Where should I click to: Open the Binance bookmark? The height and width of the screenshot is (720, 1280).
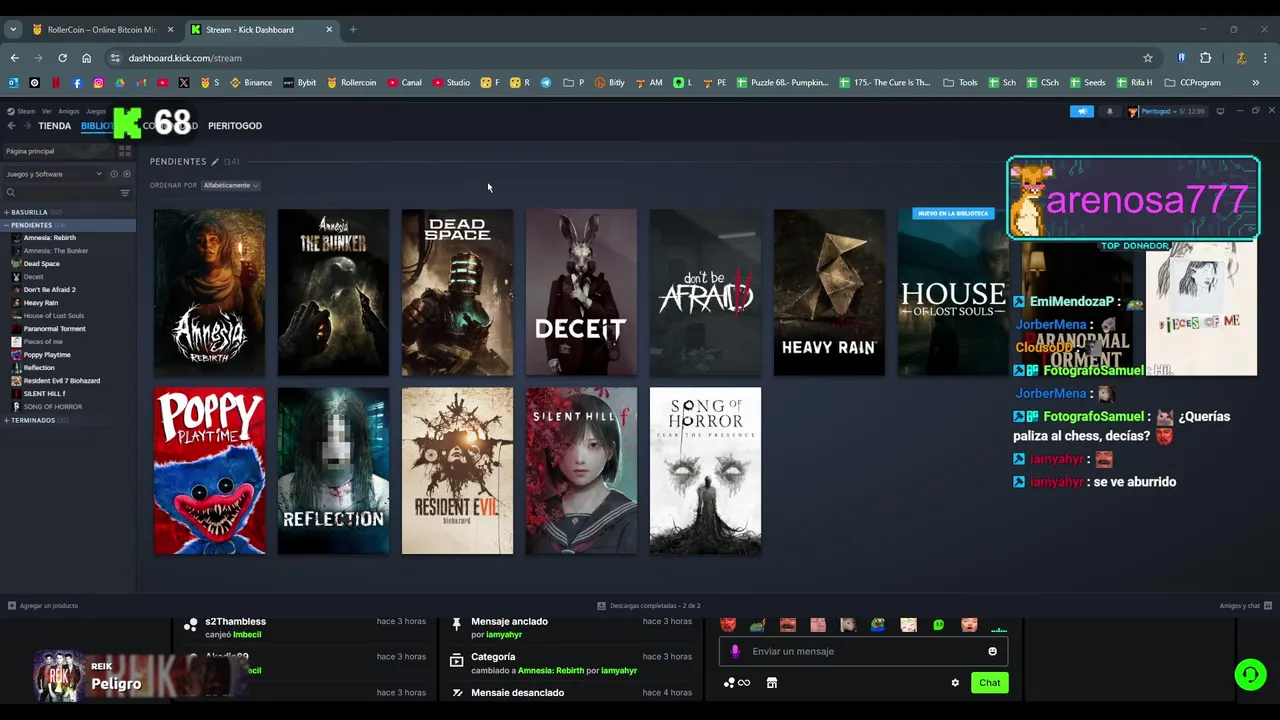pyautogui.click(x=251, y=83)
